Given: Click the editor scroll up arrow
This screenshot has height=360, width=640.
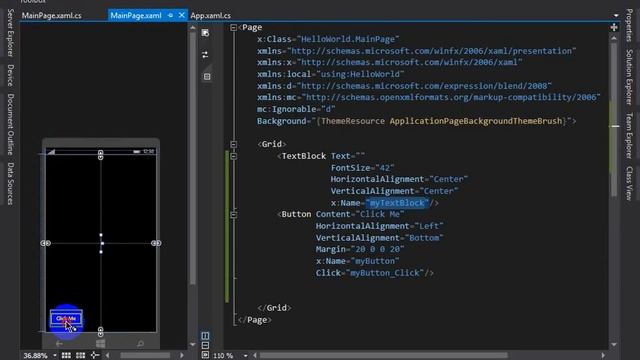Looking at the screenshot, I should [614, 38].
